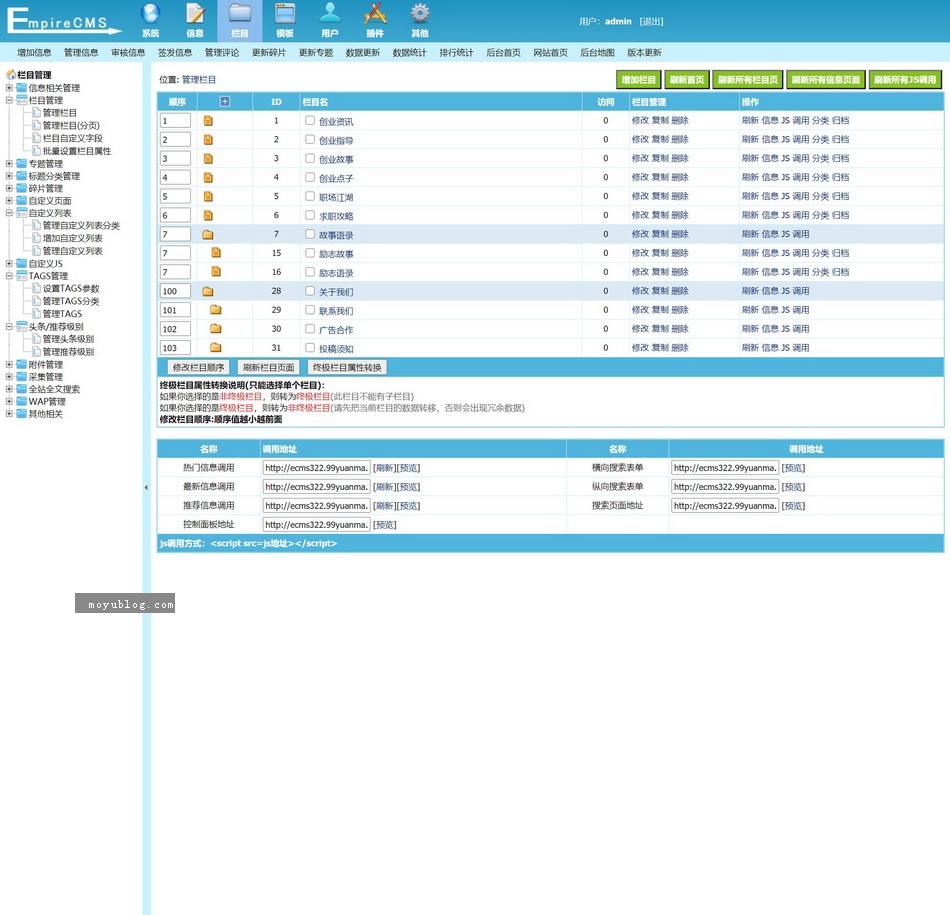Click the green 增加栏目 button

pos(639,79)
